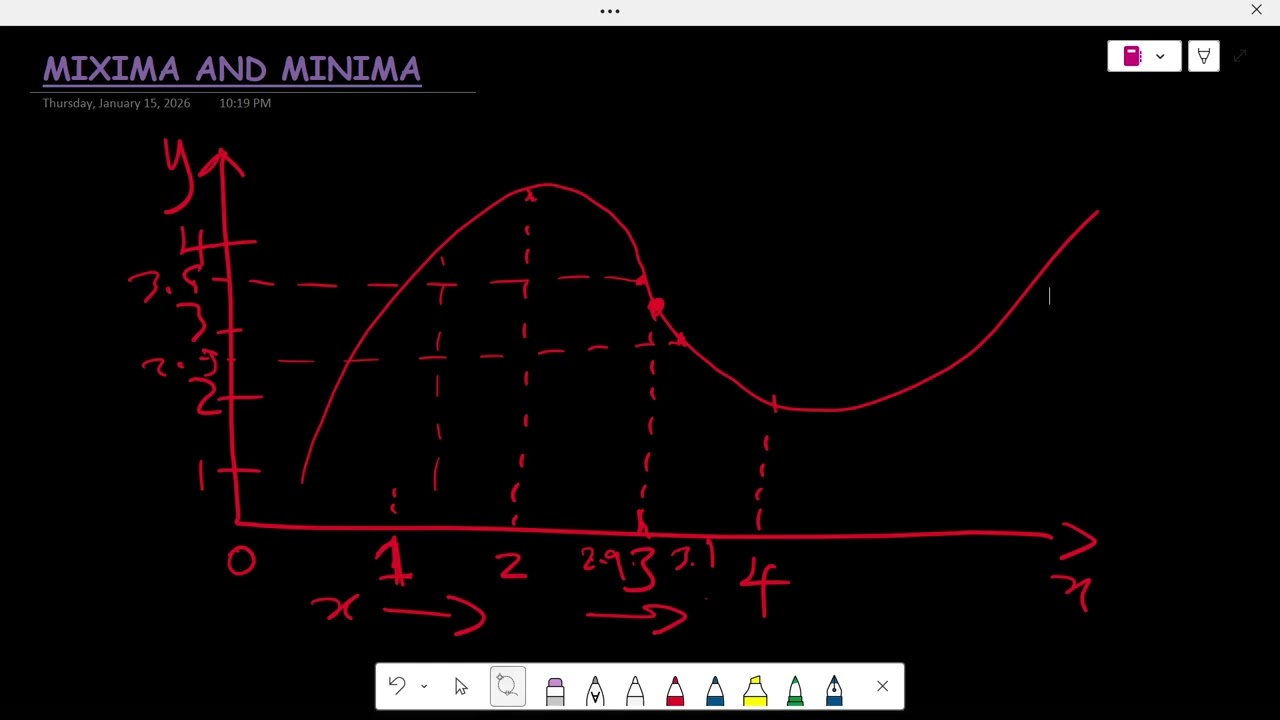Open the undo options dropdown arrow
This screenshot has height=720, width=1280.
pyautogui.click(x=424, y=687)
